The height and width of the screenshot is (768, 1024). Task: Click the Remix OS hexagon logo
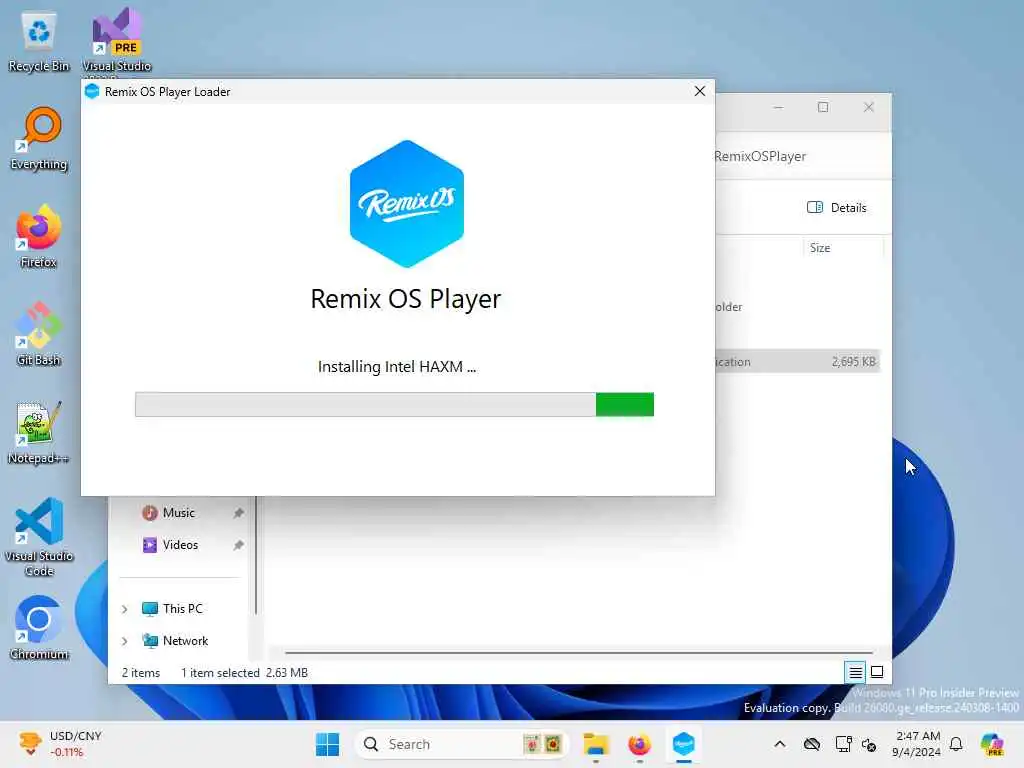coord(407,204)
